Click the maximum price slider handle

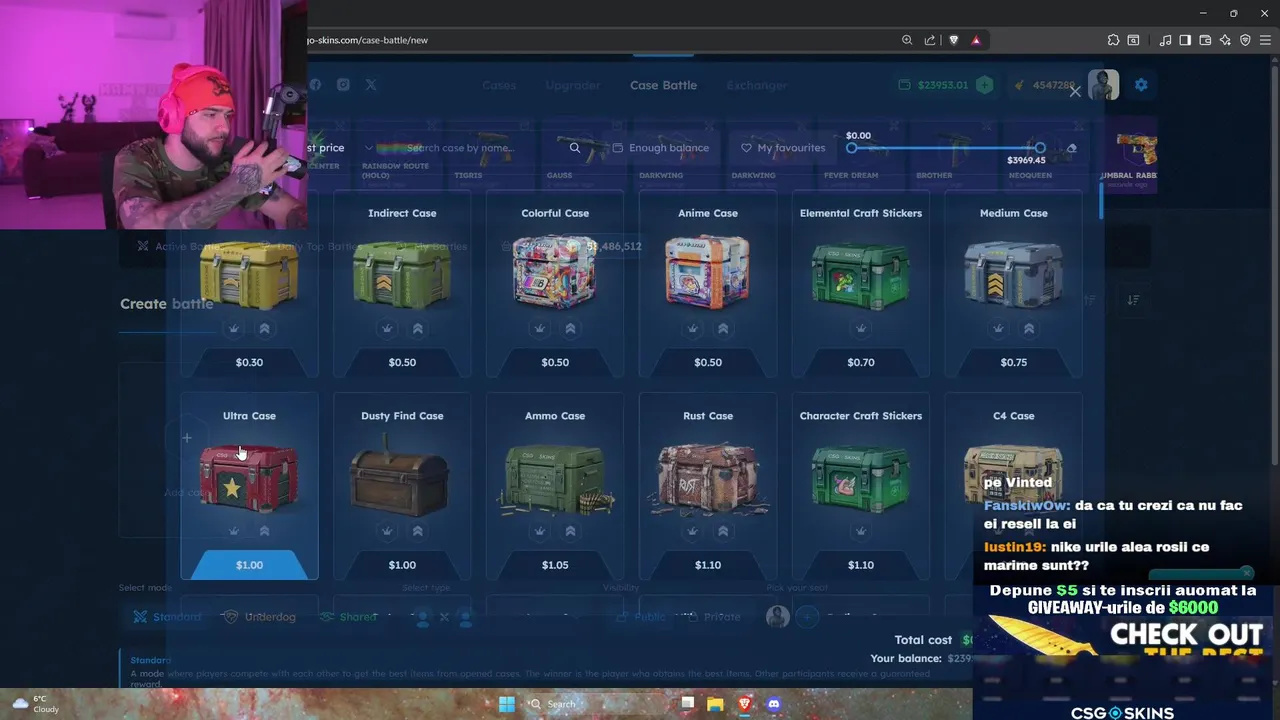tap(1040, 148)
